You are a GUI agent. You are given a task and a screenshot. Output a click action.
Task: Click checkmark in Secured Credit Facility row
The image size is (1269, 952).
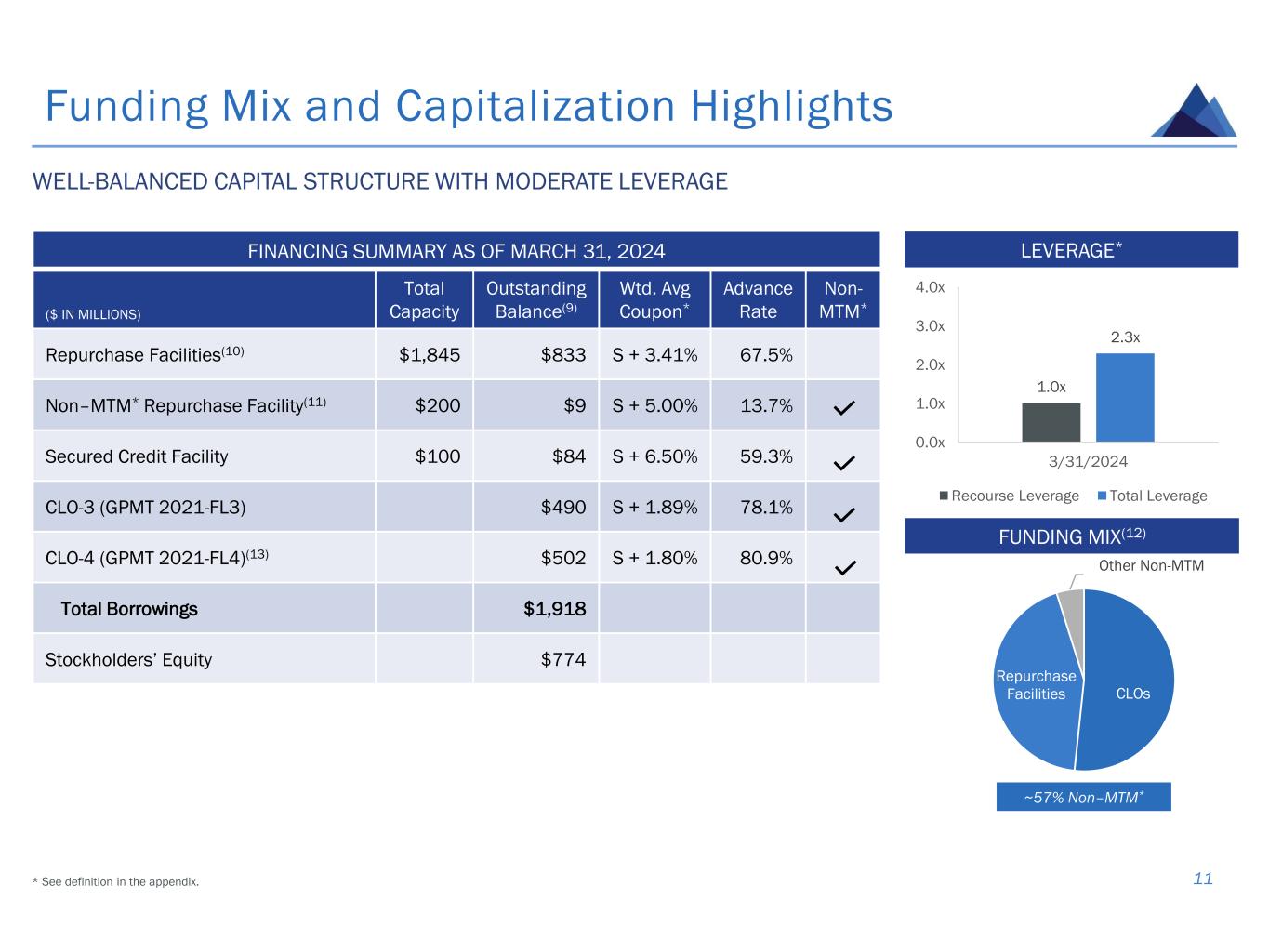[x=844, y=462]
